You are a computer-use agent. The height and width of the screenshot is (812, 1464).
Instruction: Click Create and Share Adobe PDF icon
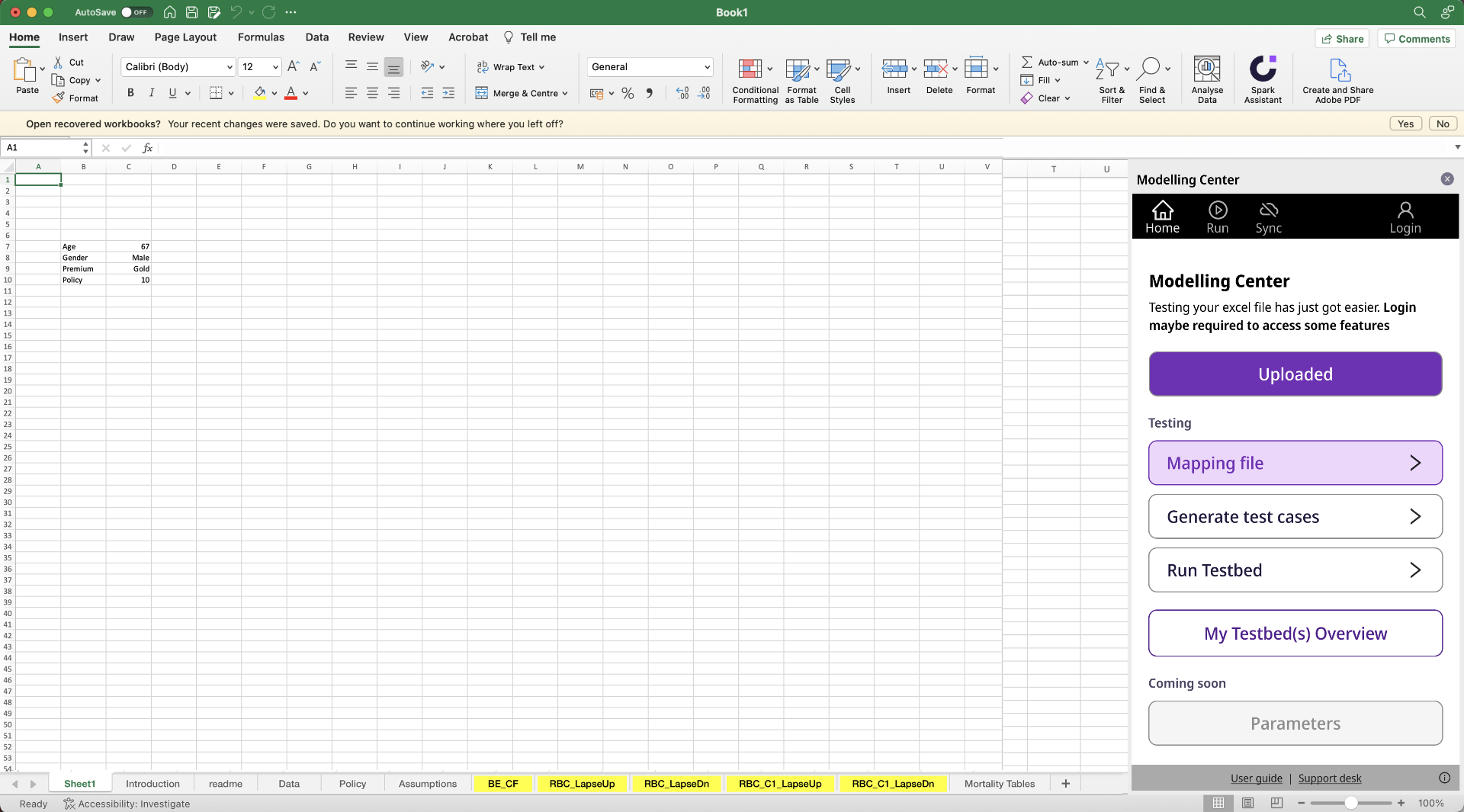pyautogui.click(x=1339, y=69)
